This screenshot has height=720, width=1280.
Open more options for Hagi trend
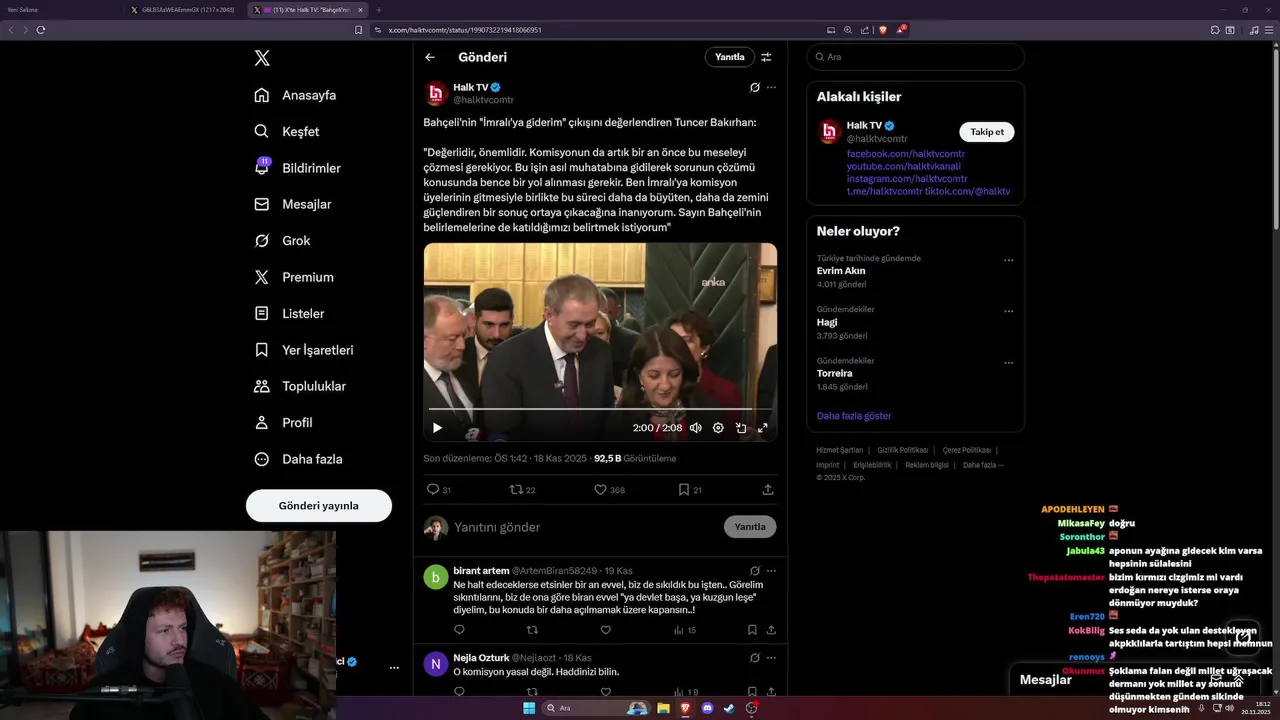[1008, 311]
